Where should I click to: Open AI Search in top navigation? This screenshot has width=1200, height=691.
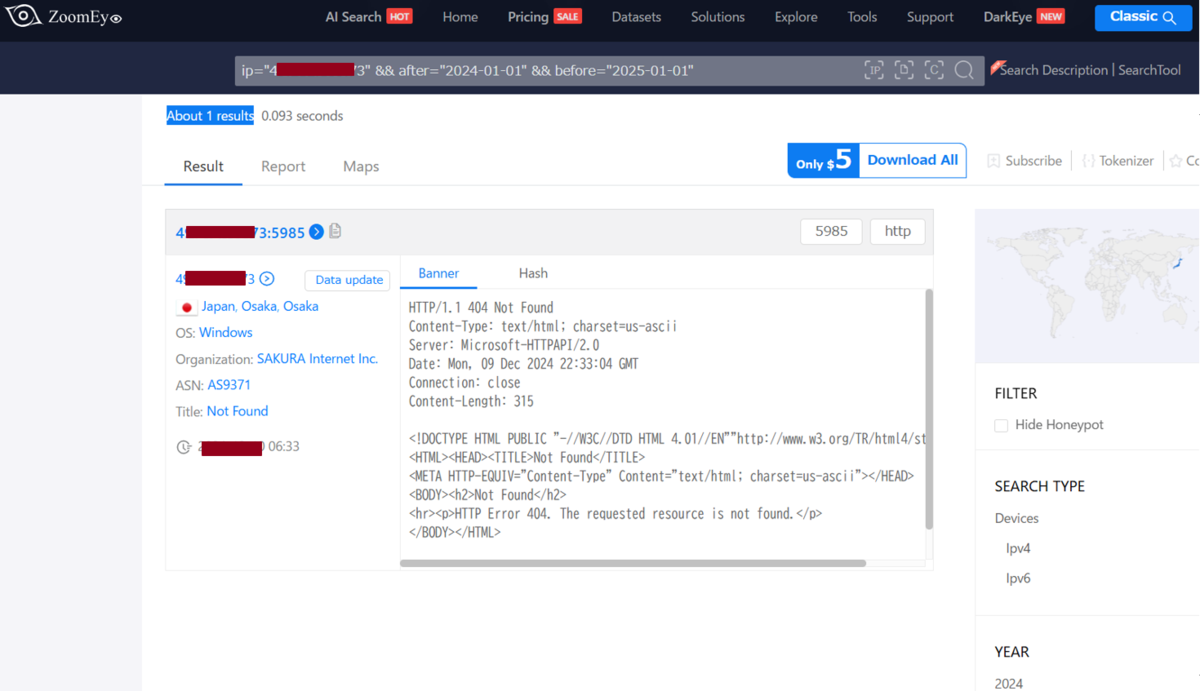pyautogui.click(x=353, y=17)
